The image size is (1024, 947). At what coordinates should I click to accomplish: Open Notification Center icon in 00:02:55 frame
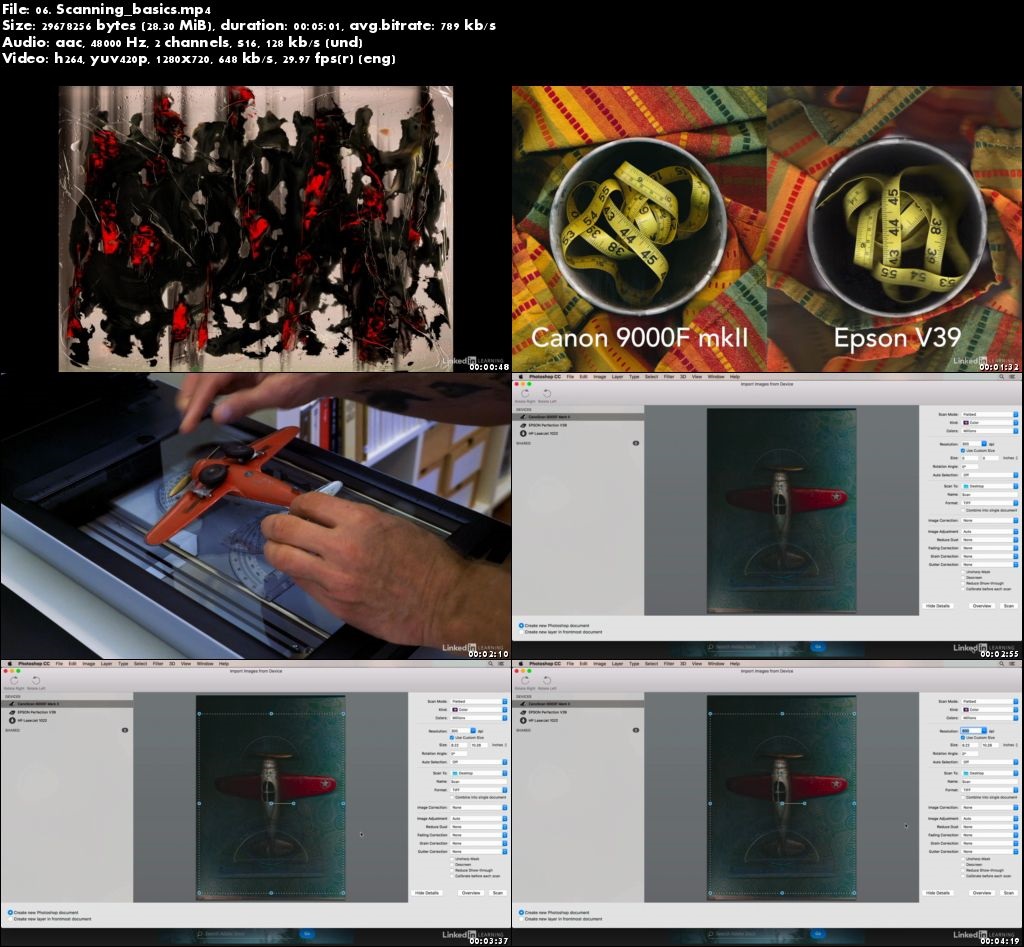1012,377
